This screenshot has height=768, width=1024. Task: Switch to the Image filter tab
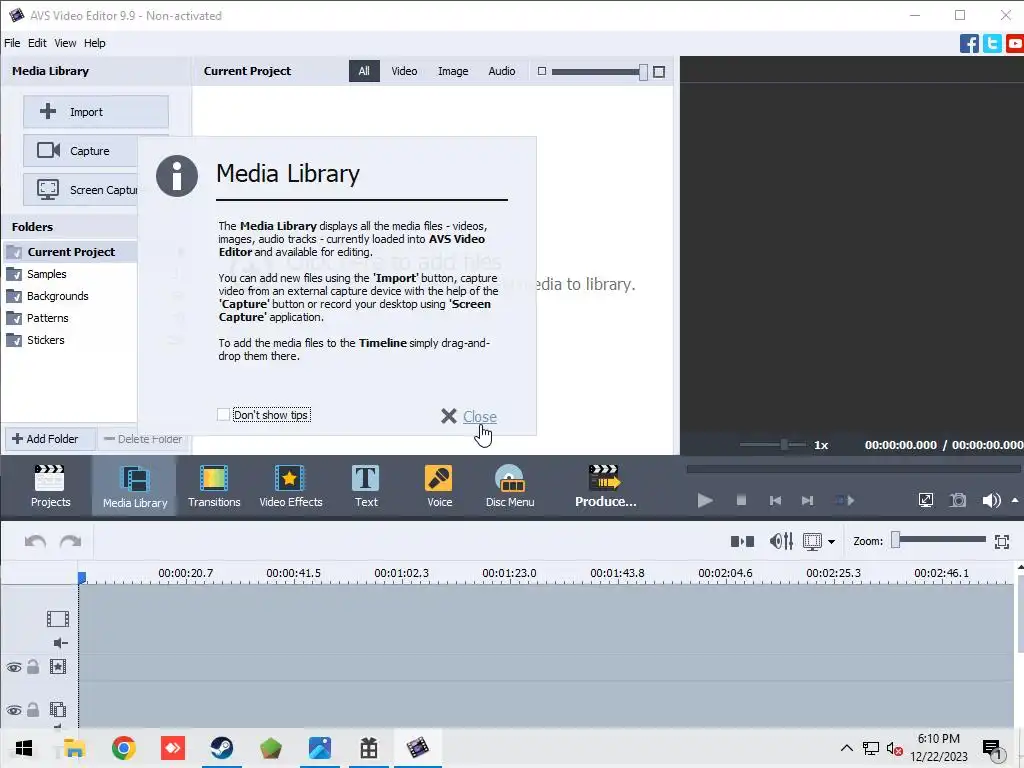(453, 71)
